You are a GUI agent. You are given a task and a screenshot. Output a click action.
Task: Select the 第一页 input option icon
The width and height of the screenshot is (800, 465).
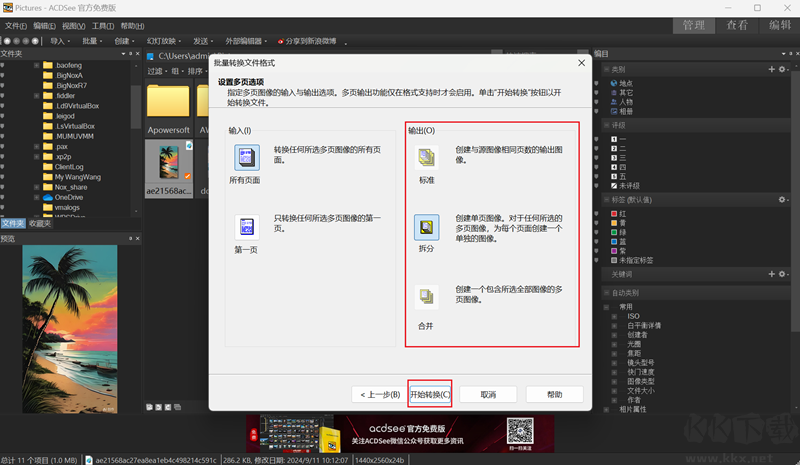tap(246, 226)
